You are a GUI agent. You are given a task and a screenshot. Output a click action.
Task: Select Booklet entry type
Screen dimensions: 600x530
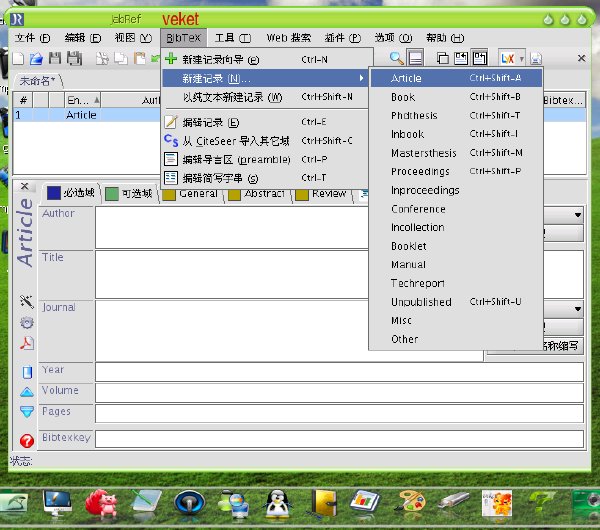tap(456, 246)
